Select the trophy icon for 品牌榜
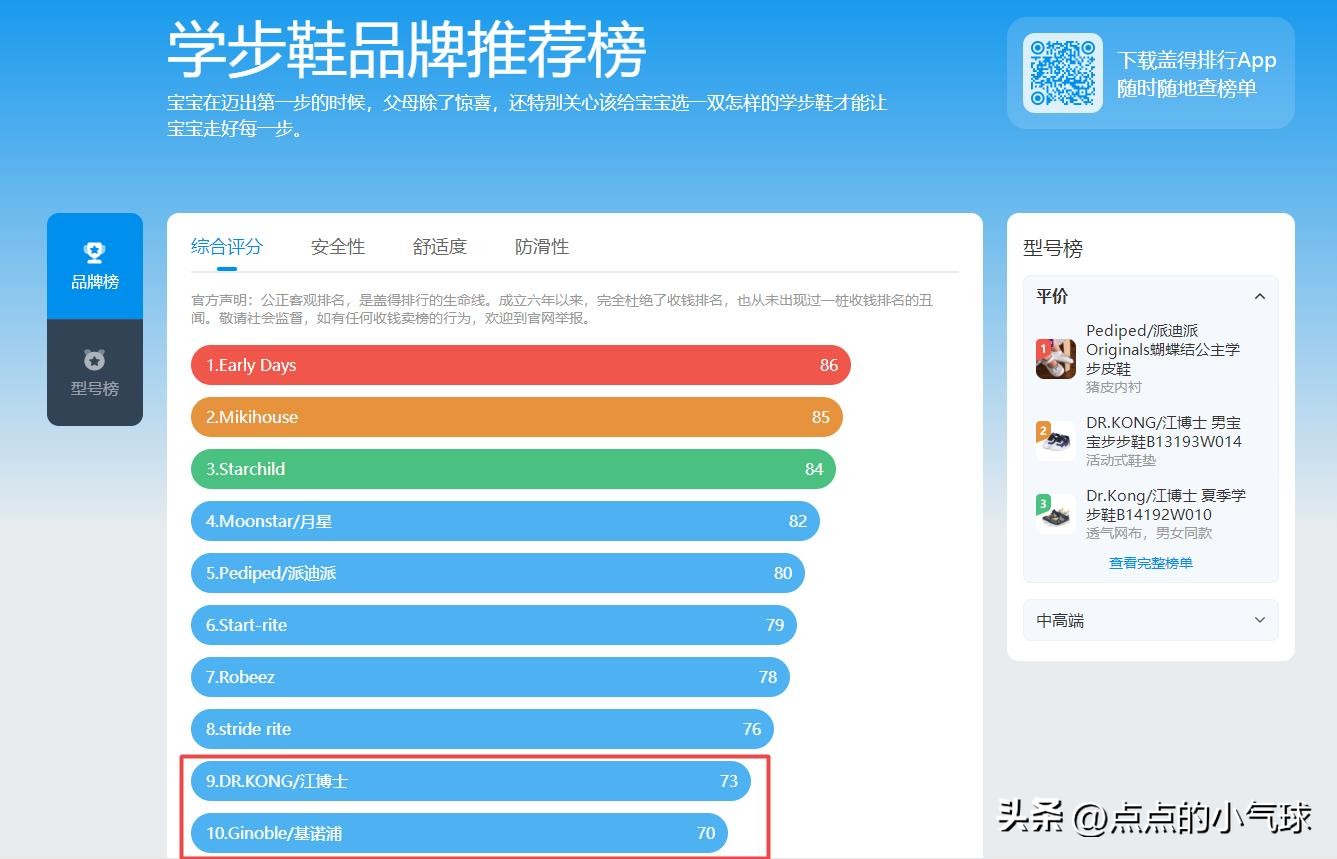 94,252
